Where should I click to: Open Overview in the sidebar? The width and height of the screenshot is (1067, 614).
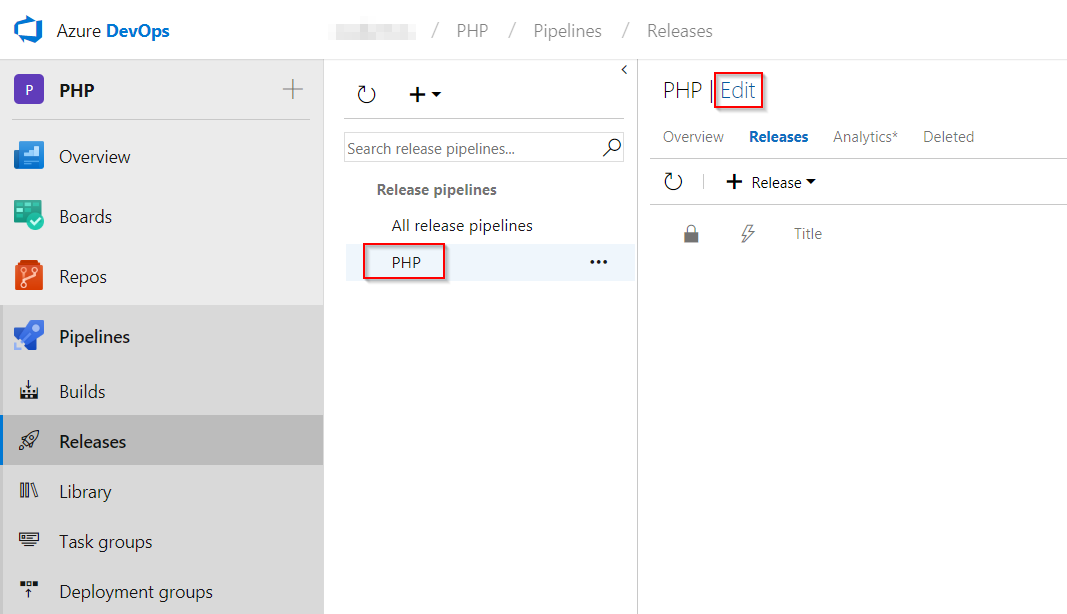95,157
